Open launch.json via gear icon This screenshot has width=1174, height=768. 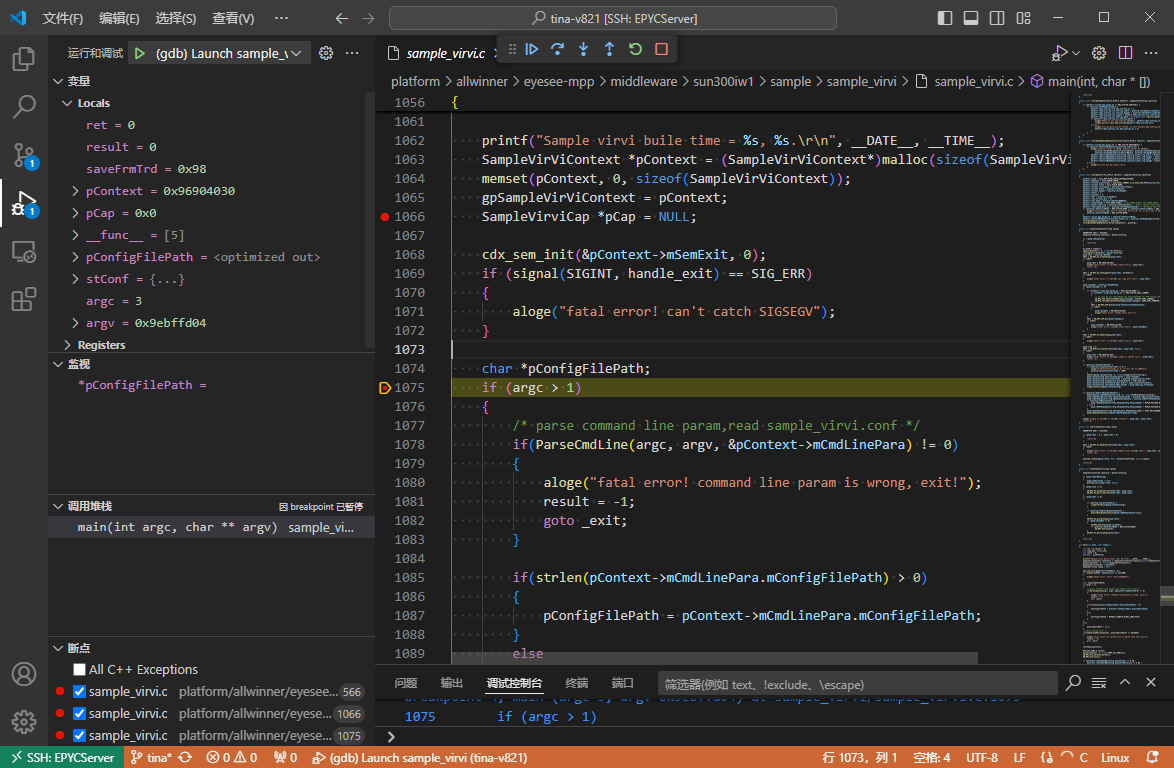(326, 53)
